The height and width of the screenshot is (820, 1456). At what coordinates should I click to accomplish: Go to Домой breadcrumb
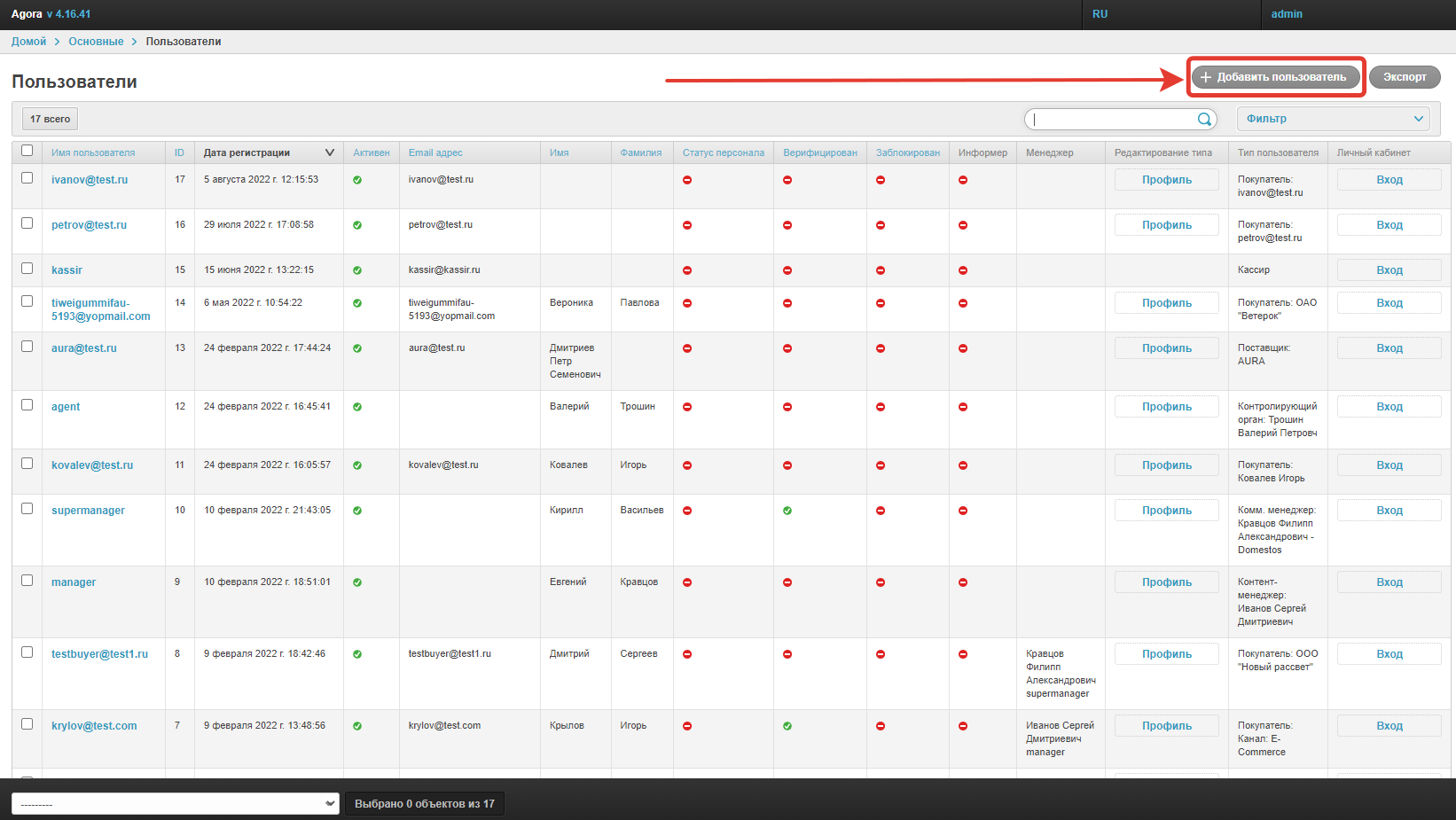[28, 42]
